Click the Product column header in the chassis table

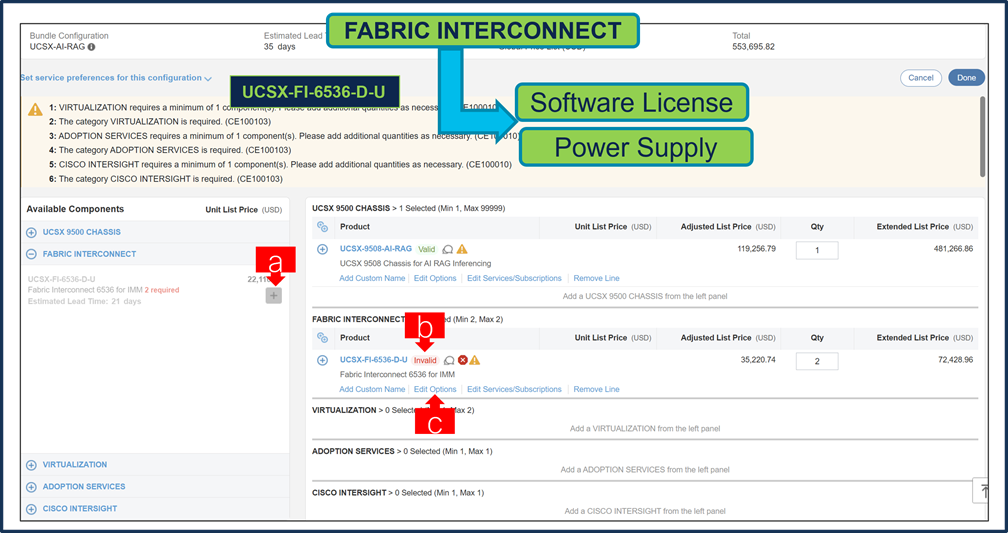click(x=355, y=227)
